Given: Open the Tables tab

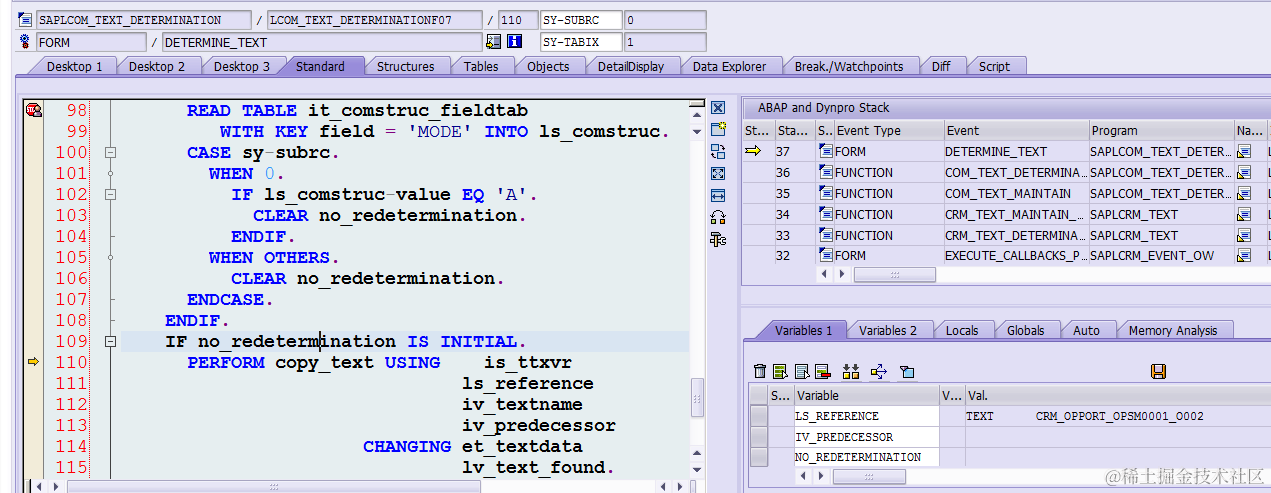Looking at the screenshot, I should [481, 67].
